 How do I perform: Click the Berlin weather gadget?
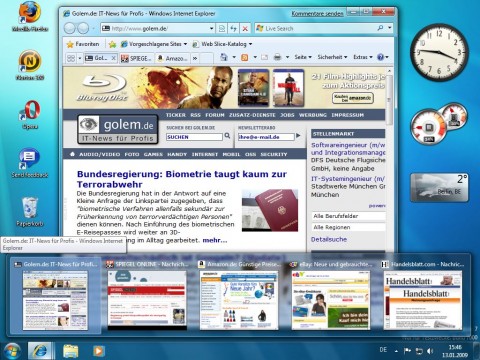click(x=439, y=187)
